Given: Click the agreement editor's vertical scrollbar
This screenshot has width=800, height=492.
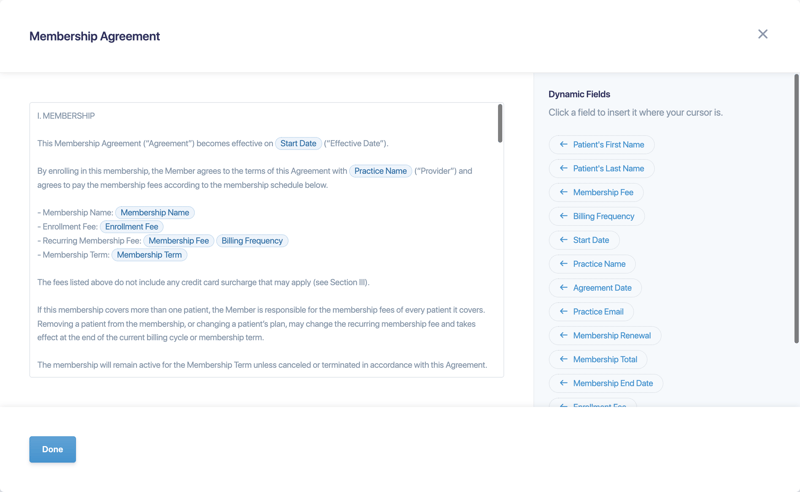Looking at the screenshot, I should (x=500, y=124).
